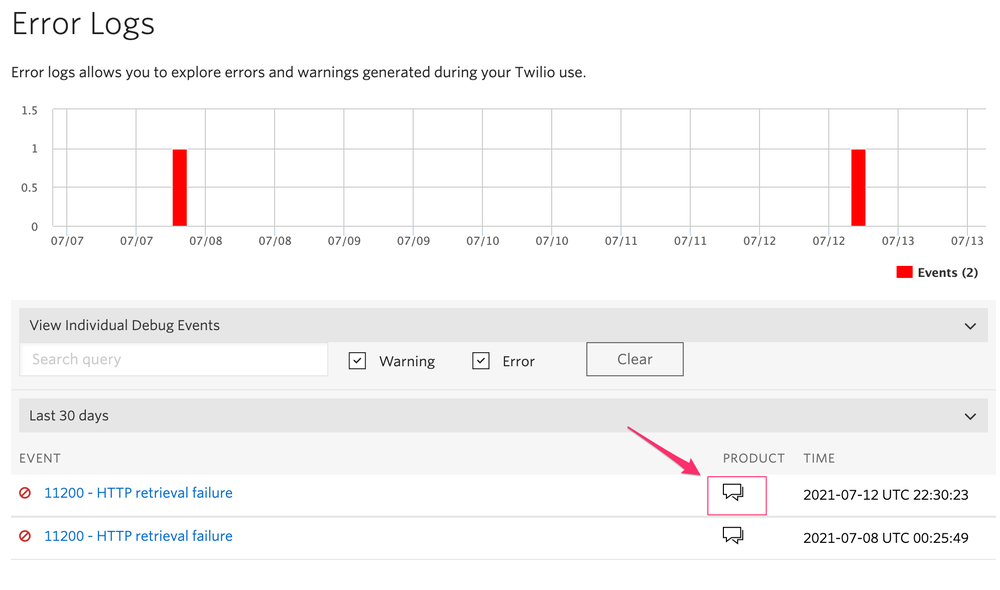This screenshot has width=1000, height=590.
Task: Click inside the Search query field
Action: tap(173, 359)
